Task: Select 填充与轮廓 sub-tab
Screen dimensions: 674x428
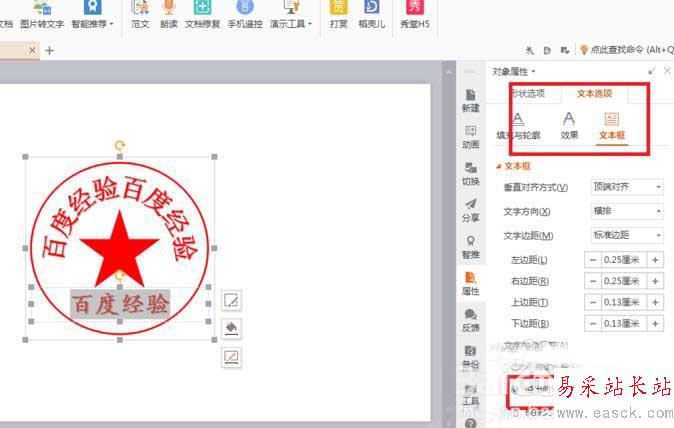Action: pos(518,126)
